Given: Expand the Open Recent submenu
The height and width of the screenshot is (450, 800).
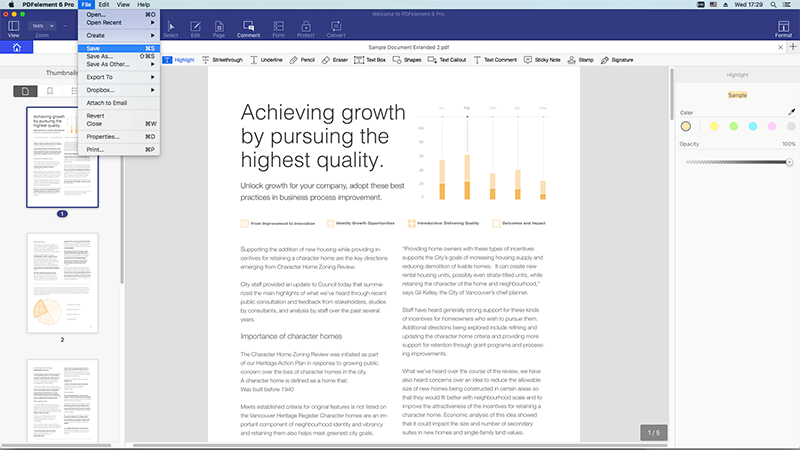Looking at the screenshot, I should 119,22.
